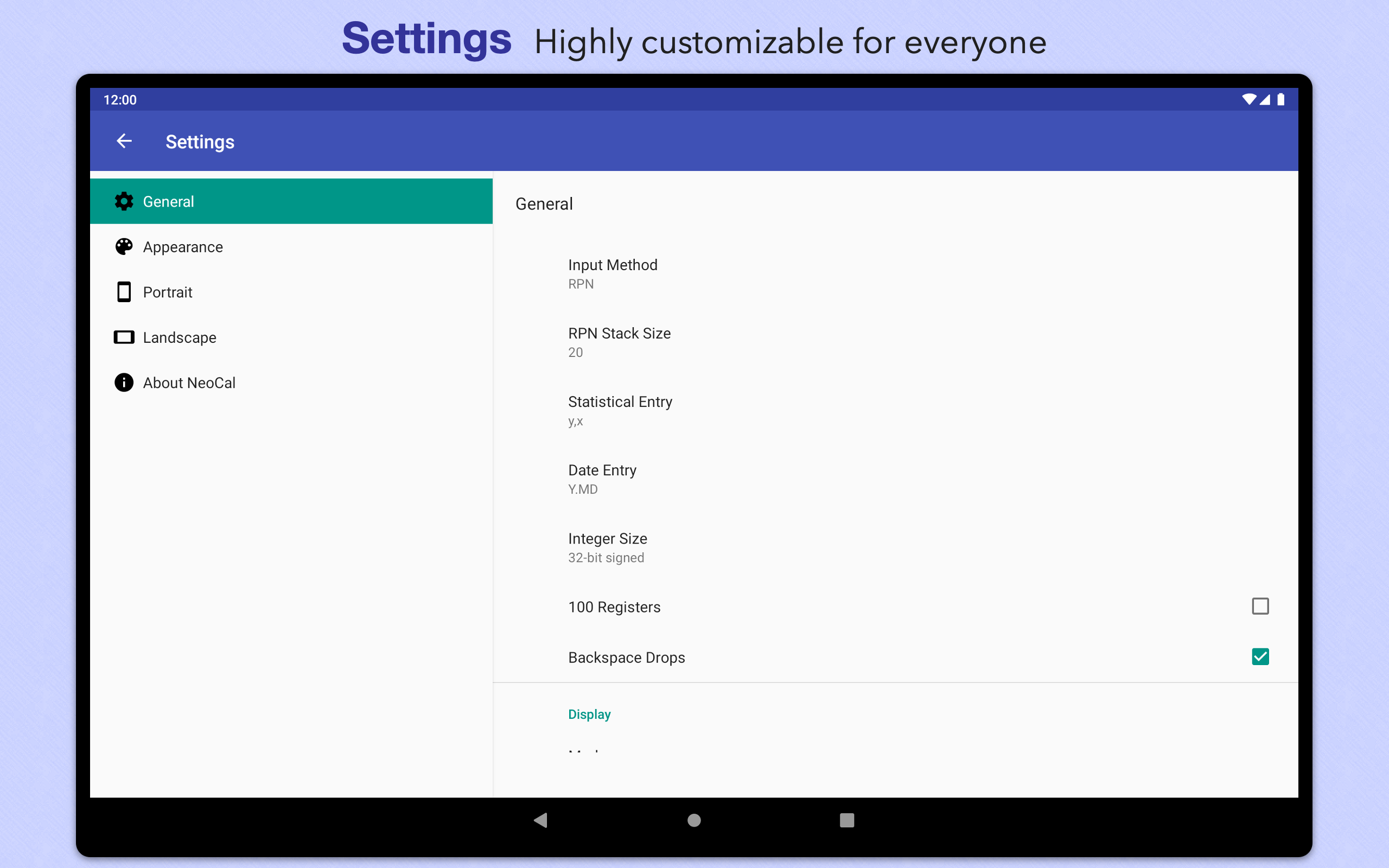Click the About NeoCal info icon
Viewport: 1389px width, 868px height.
pyautogui.click(x=124, y=383)
